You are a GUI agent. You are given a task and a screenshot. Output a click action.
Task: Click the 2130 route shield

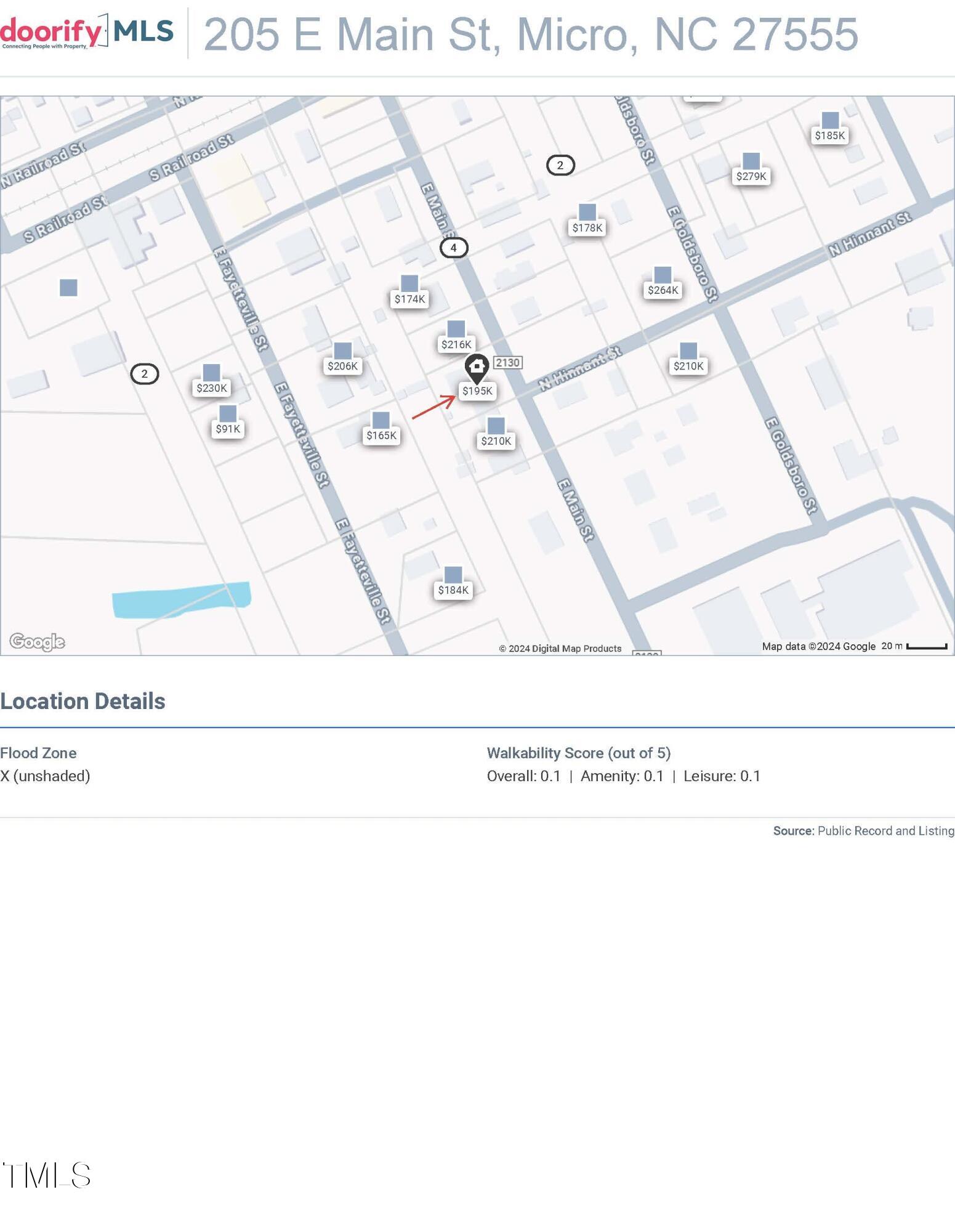tap(508, 363)
